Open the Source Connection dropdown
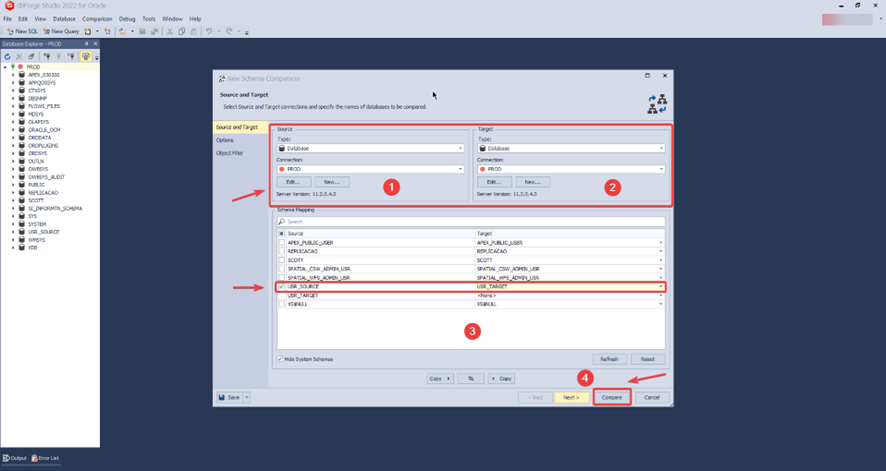The width and height of the screenshot is (886, 471). click(460, 169)
